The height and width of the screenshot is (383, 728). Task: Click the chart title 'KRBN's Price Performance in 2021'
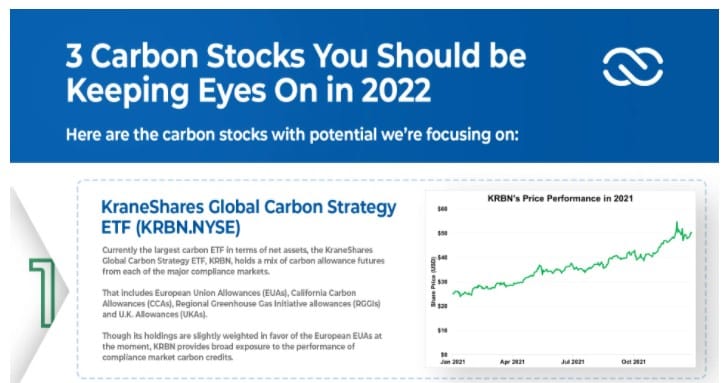pos(560,198)
